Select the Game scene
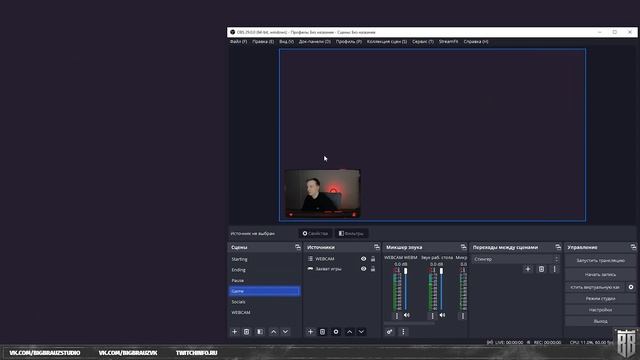 coord(264,291)
